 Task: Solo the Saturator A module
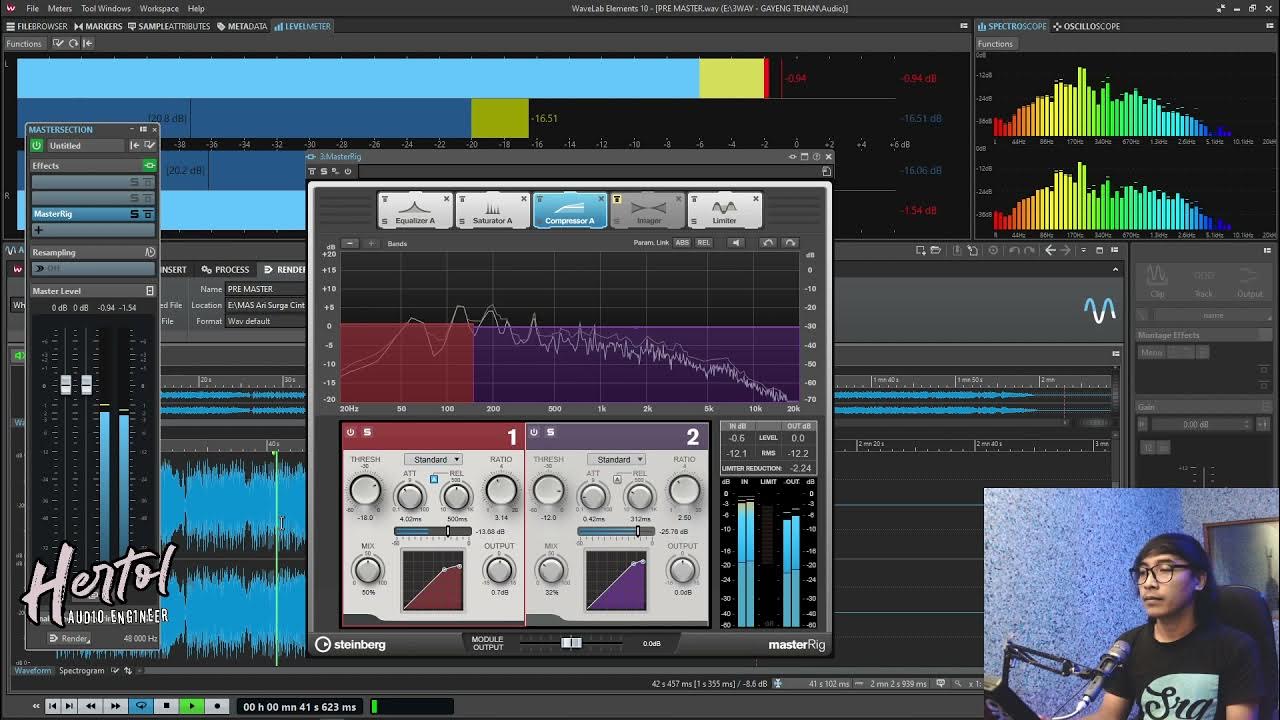coord(462,221)
